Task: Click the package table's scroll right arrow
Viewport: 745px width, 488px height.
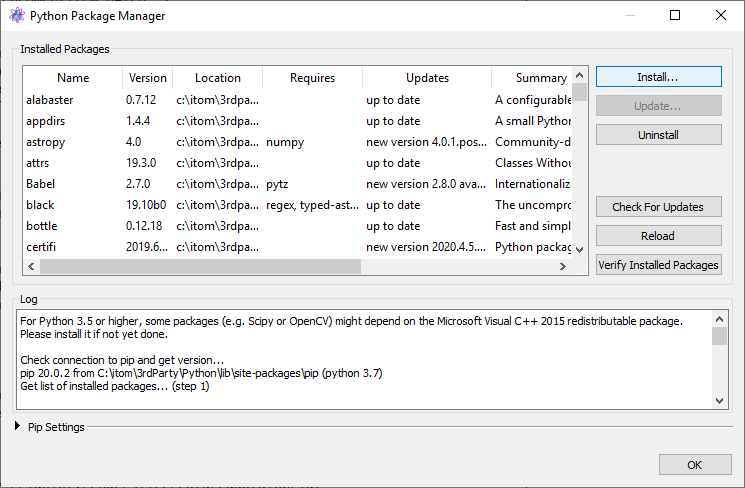Action: (563, 267)
